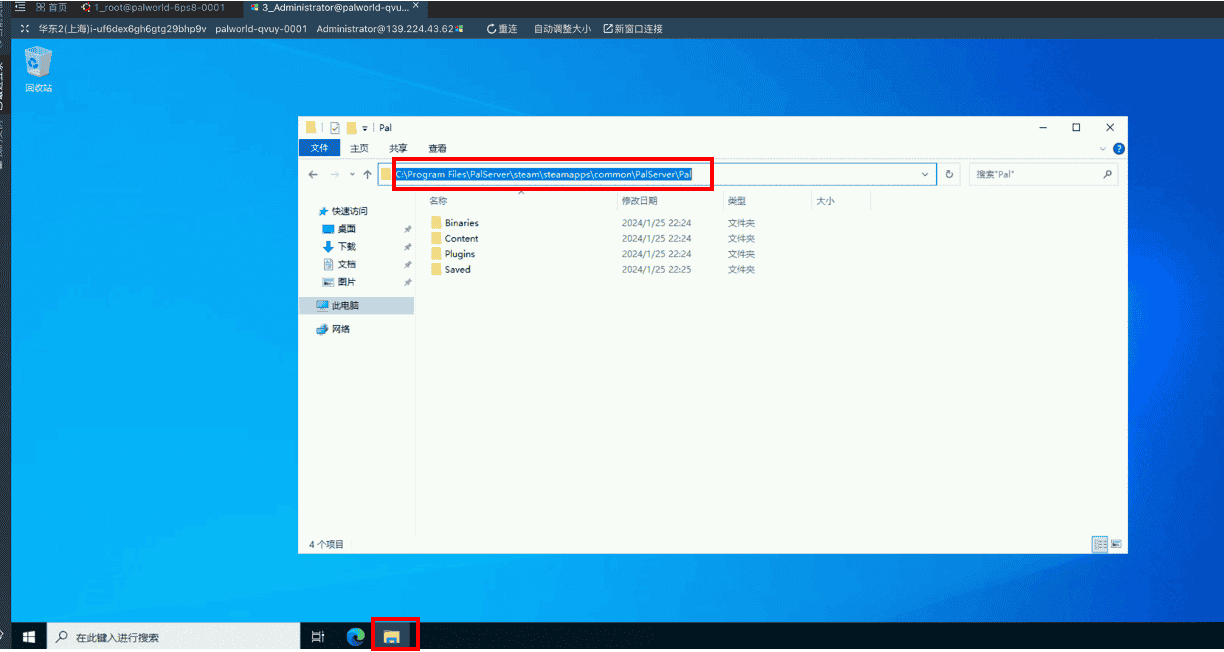
Task: Open the 文件 menu tab
Action: tap(319, 148)
